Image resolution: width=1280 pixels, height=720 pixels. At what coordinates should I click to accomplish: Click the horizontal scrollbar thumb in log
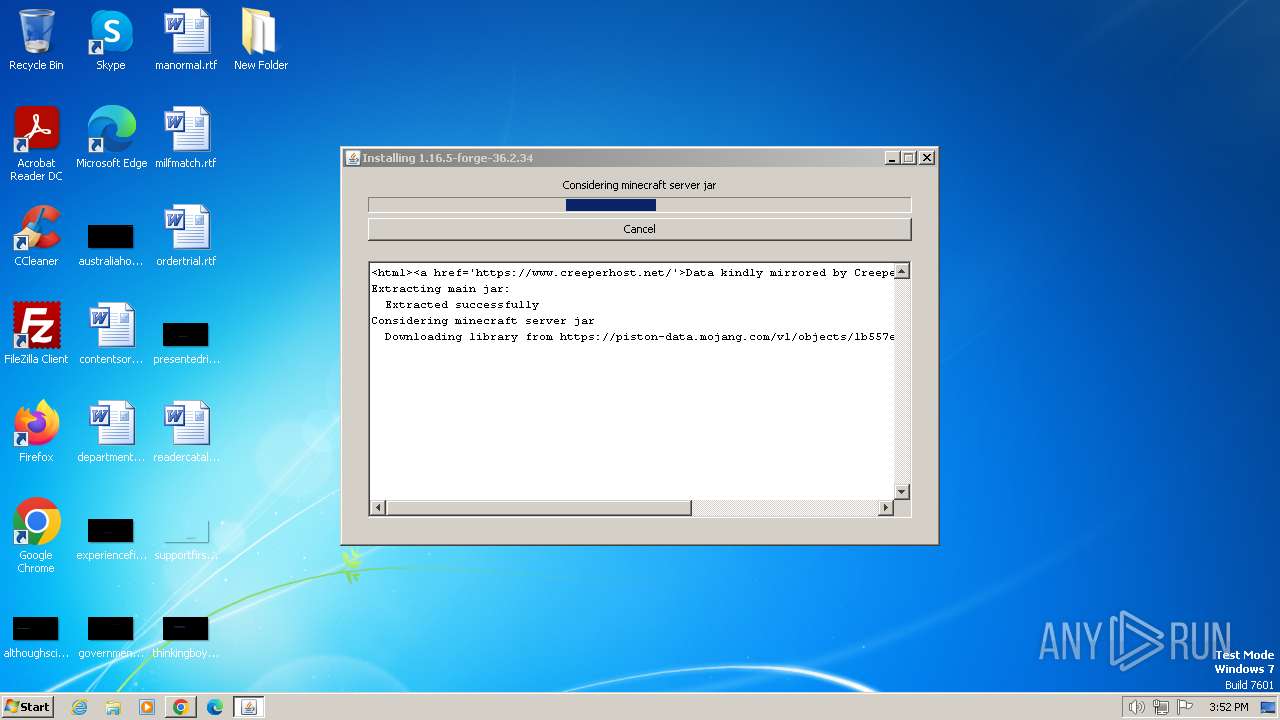tap(538, 508)
